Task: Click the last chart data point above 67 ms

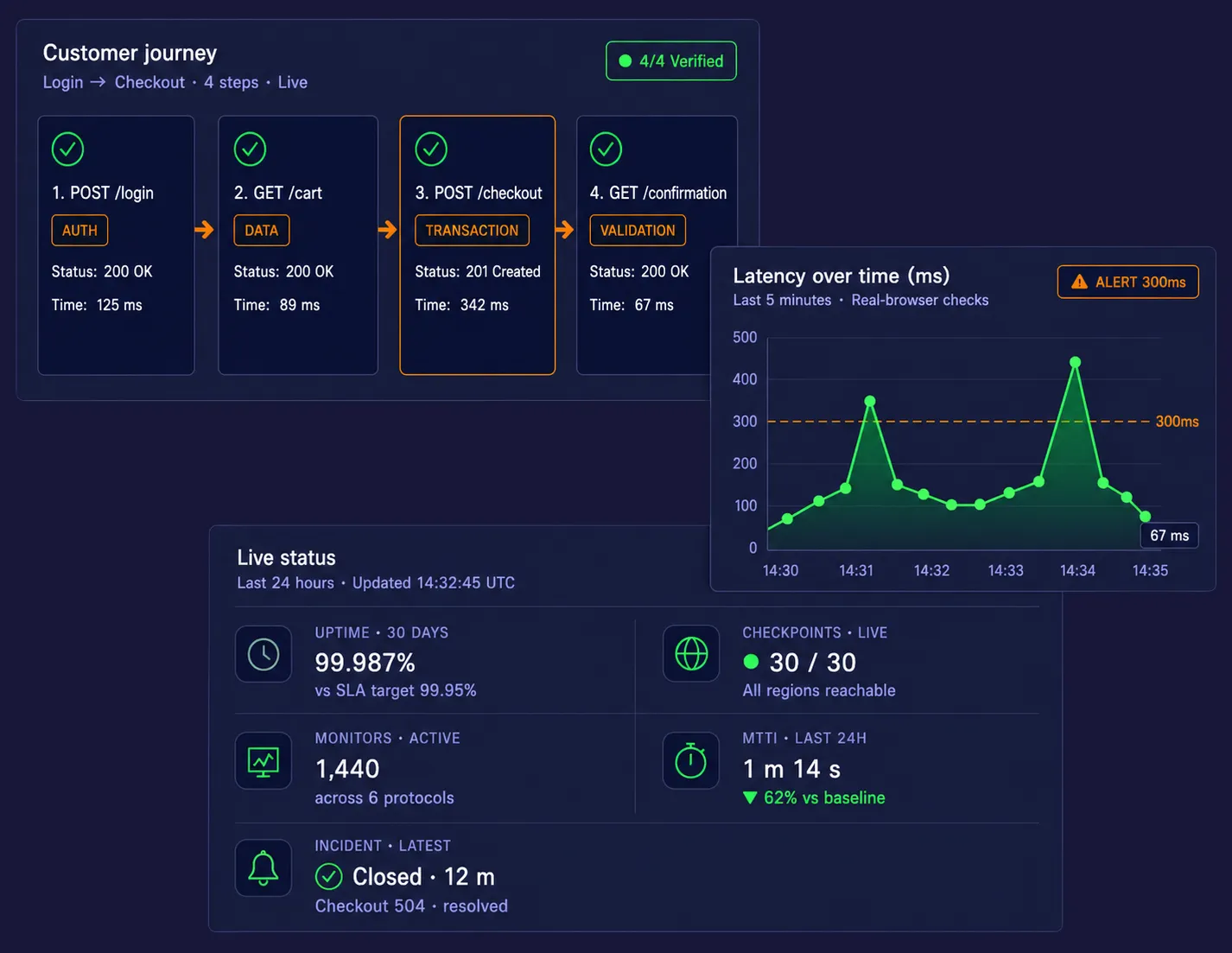Action: [x=1145, y=517]
